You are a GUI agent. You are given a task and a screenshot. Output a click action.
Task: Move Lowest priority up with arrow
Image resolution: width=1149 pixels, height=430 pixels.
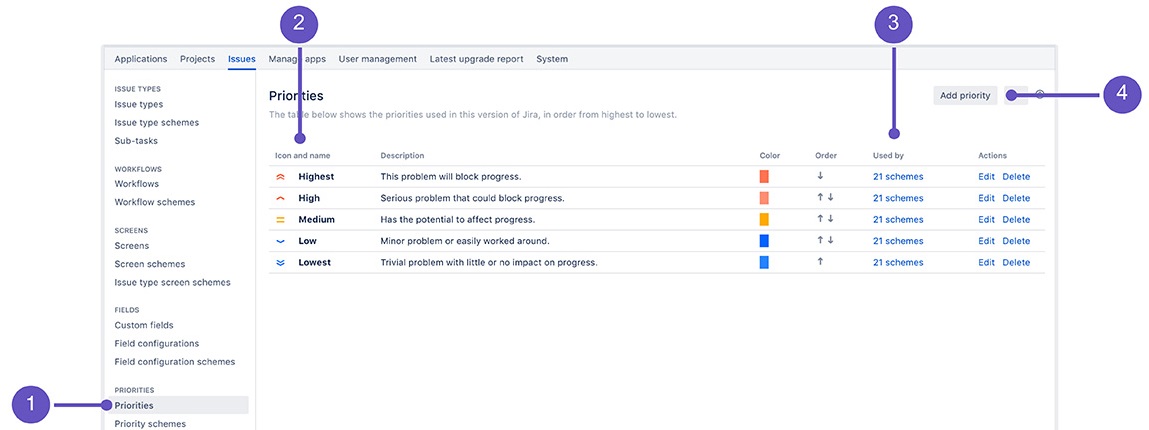(820, 262)
